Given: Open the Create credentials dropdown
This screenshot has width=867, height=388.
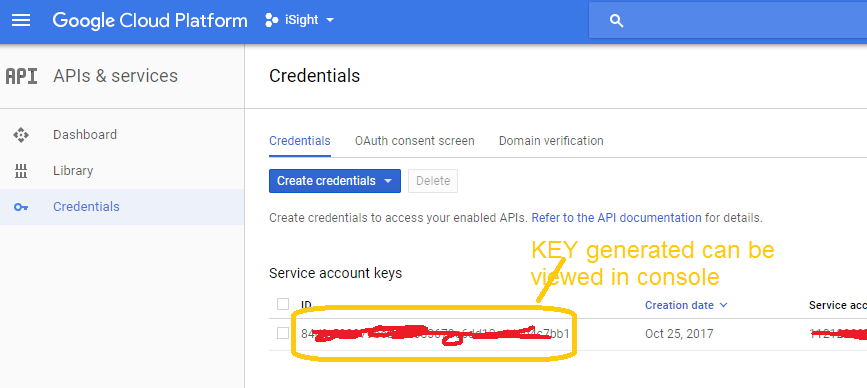Looking at the screenshot, I should click(335, 181).
